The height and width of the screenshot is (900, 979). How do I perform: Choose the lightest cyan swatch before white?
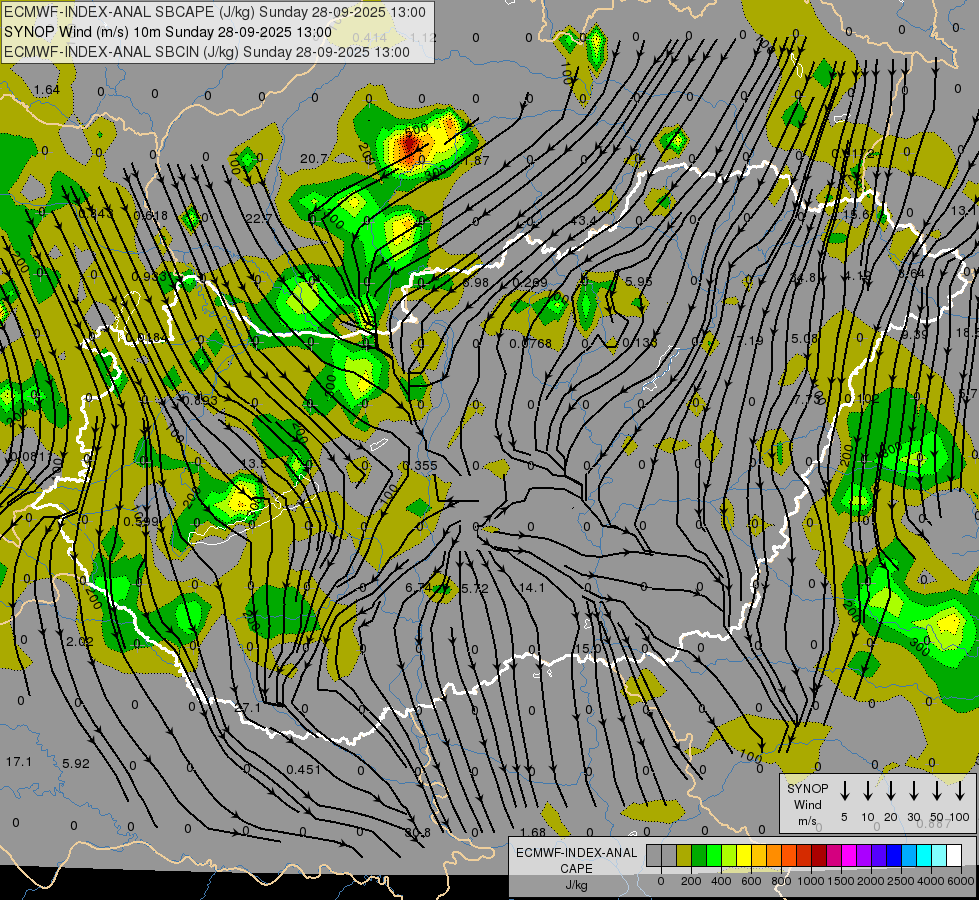click(939, 855)
